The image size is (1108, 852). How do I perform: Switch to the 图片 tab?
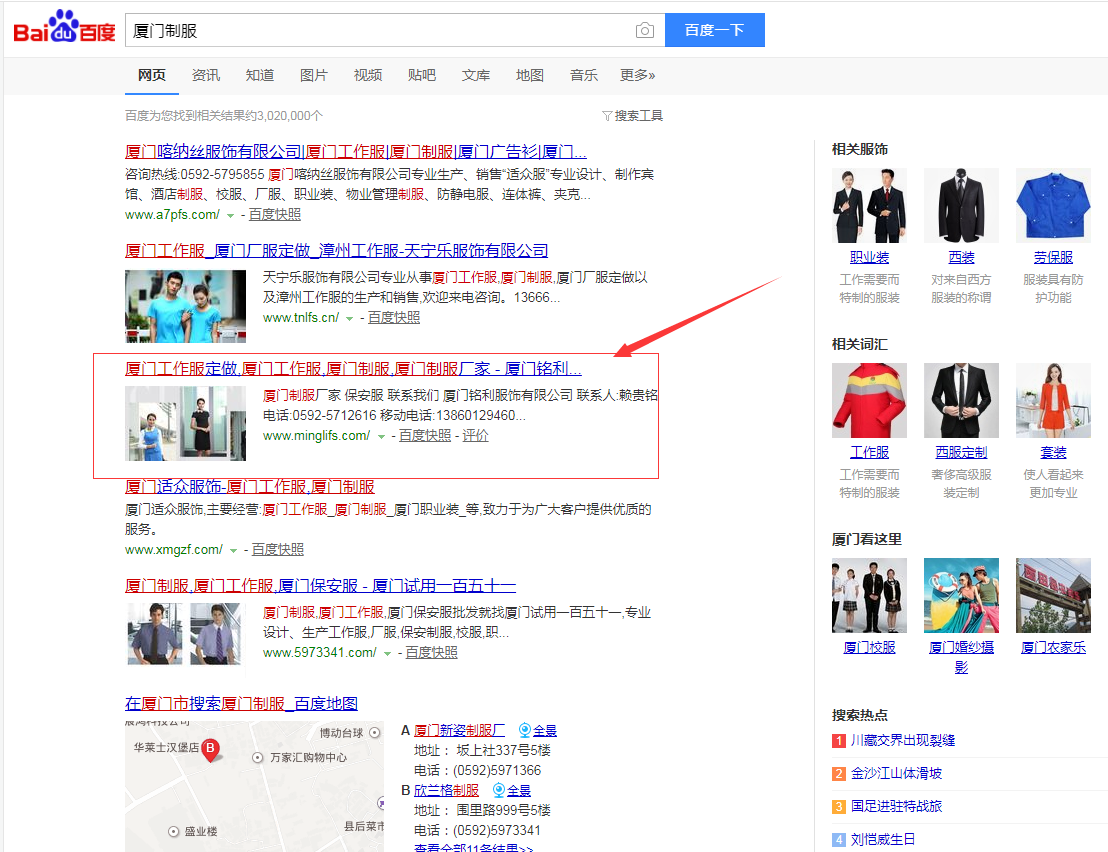click(313, 75)
